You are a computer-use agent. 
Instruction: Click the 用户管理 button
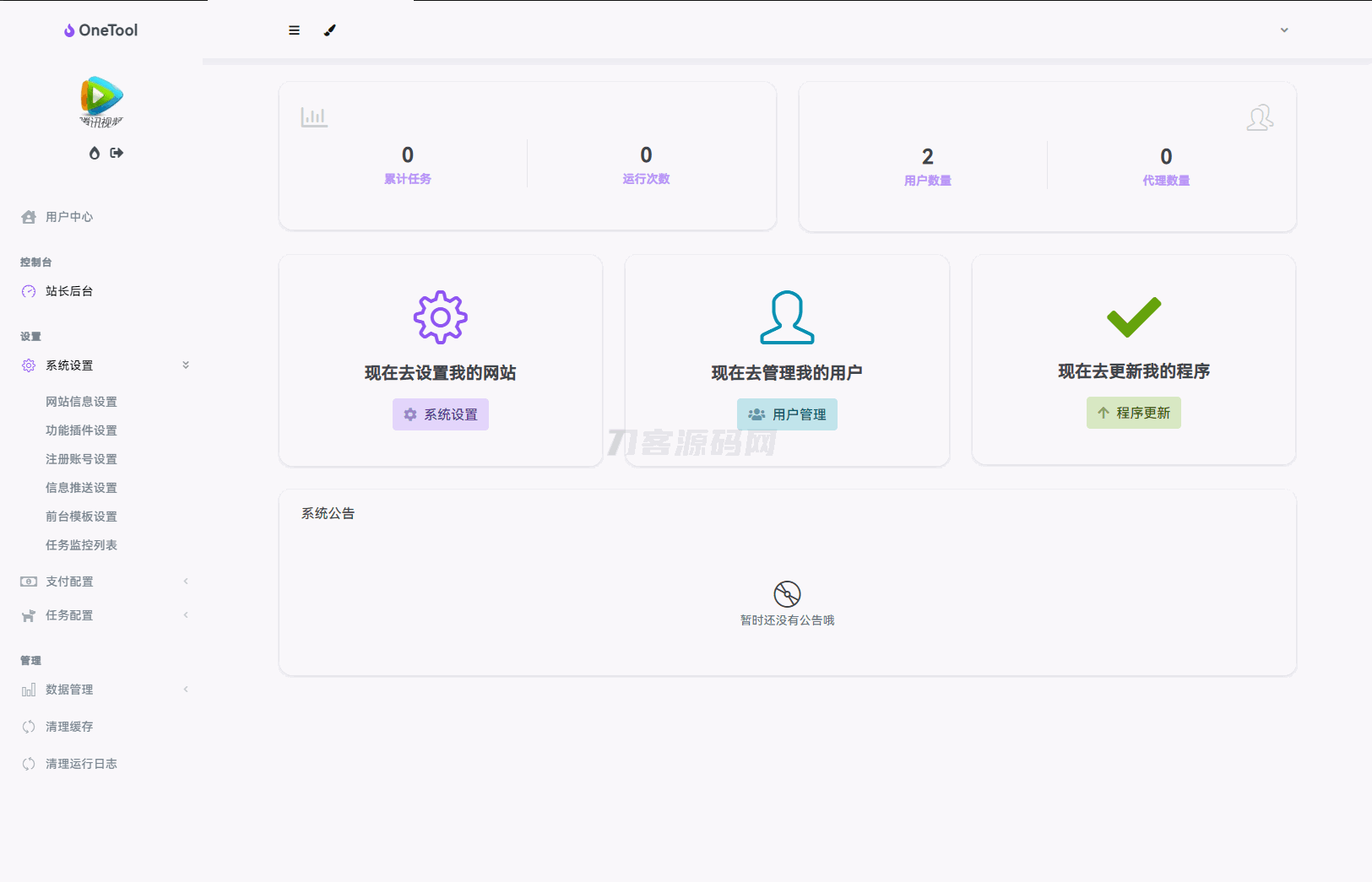pyautogui.click(x=787, y=414)
